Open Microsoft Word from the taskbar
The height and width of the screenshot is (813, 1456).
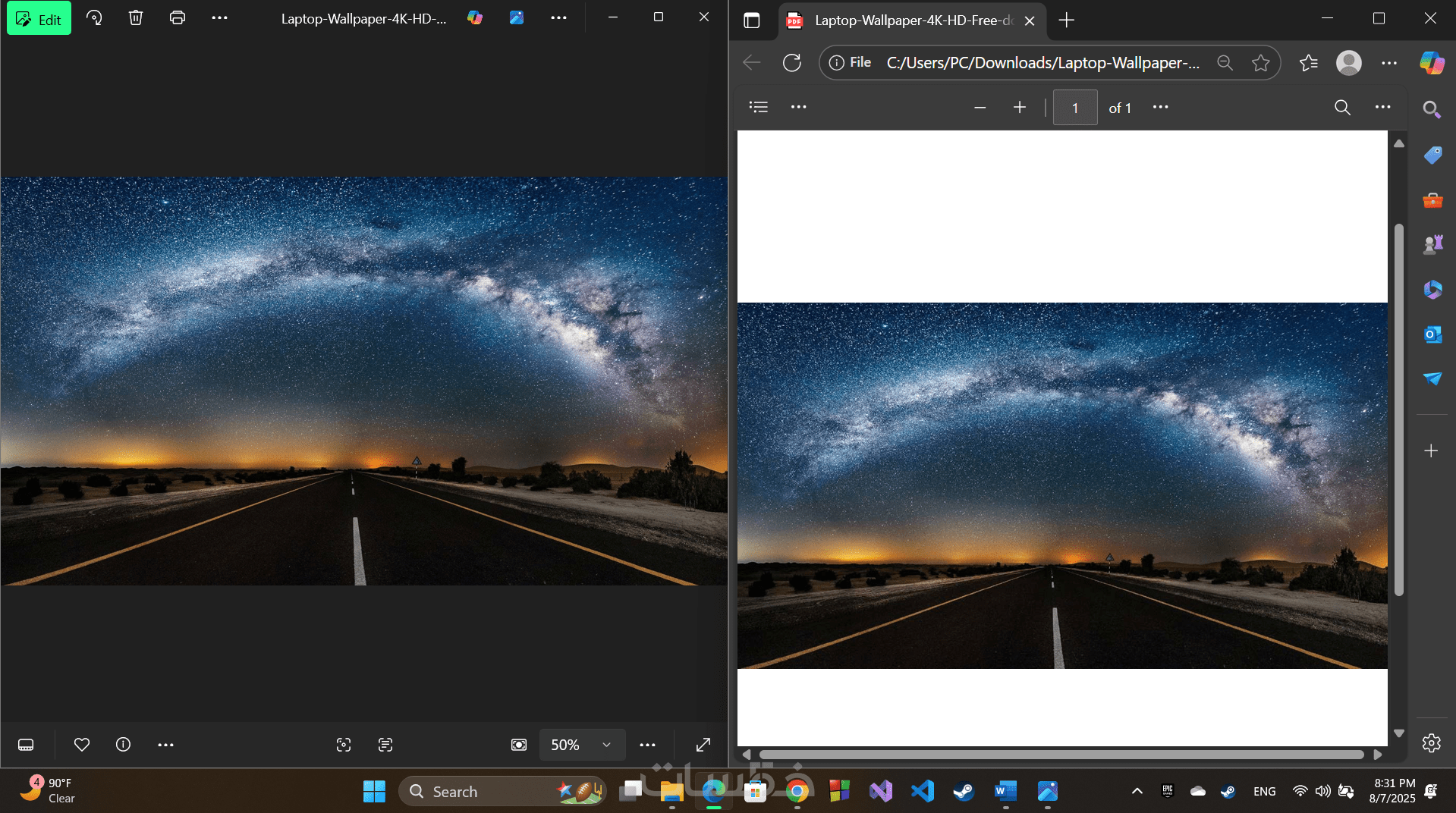click(x=1005, y=792)
